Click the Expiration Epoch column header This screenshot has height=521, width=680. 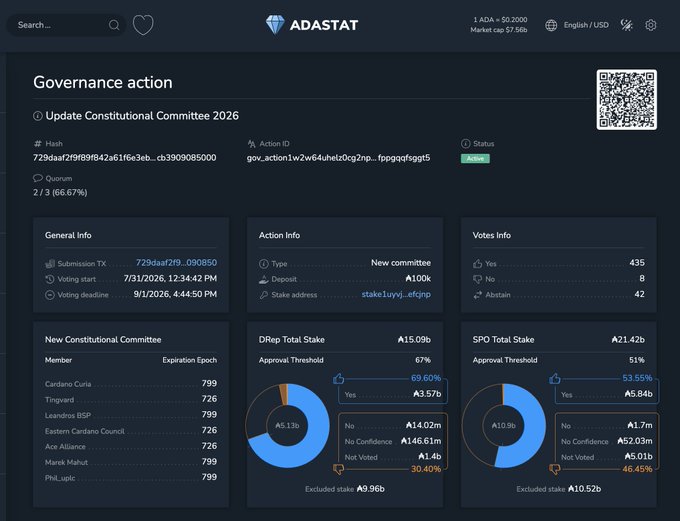190,360
